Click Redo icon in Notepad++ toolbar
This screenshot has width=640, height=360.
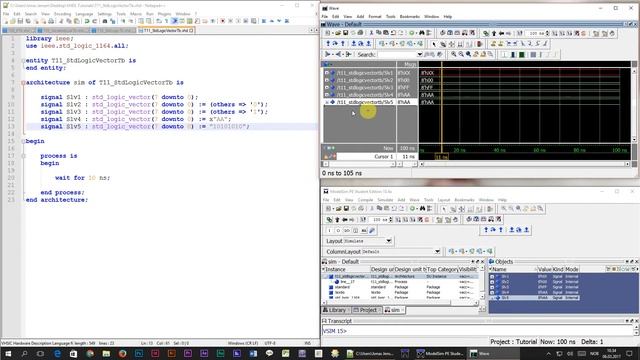(x=94, y=20)
